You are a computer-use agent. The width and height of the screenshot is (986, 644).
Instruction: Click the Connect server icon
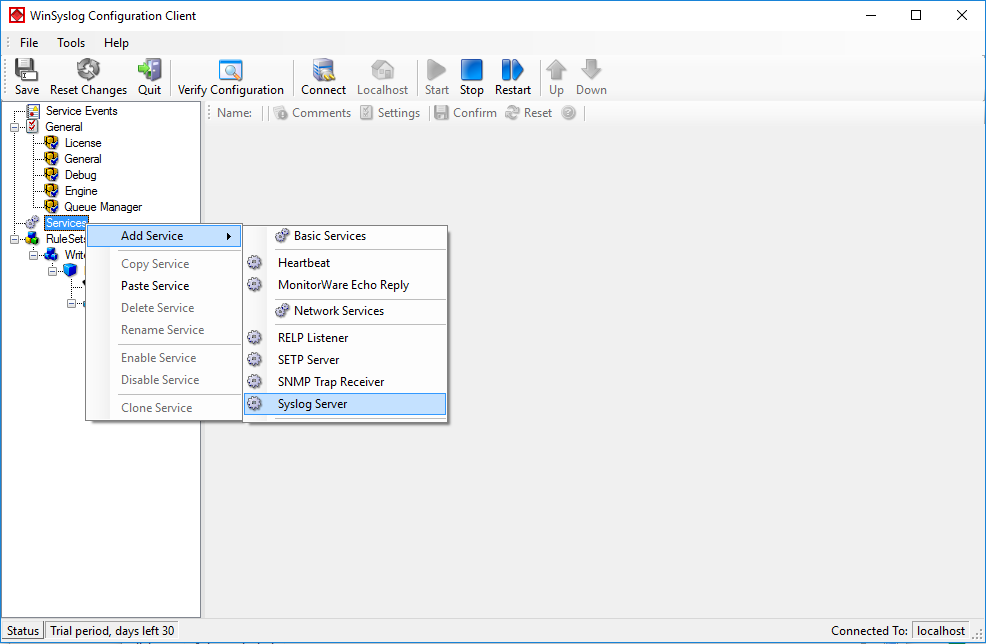(323, 77)
